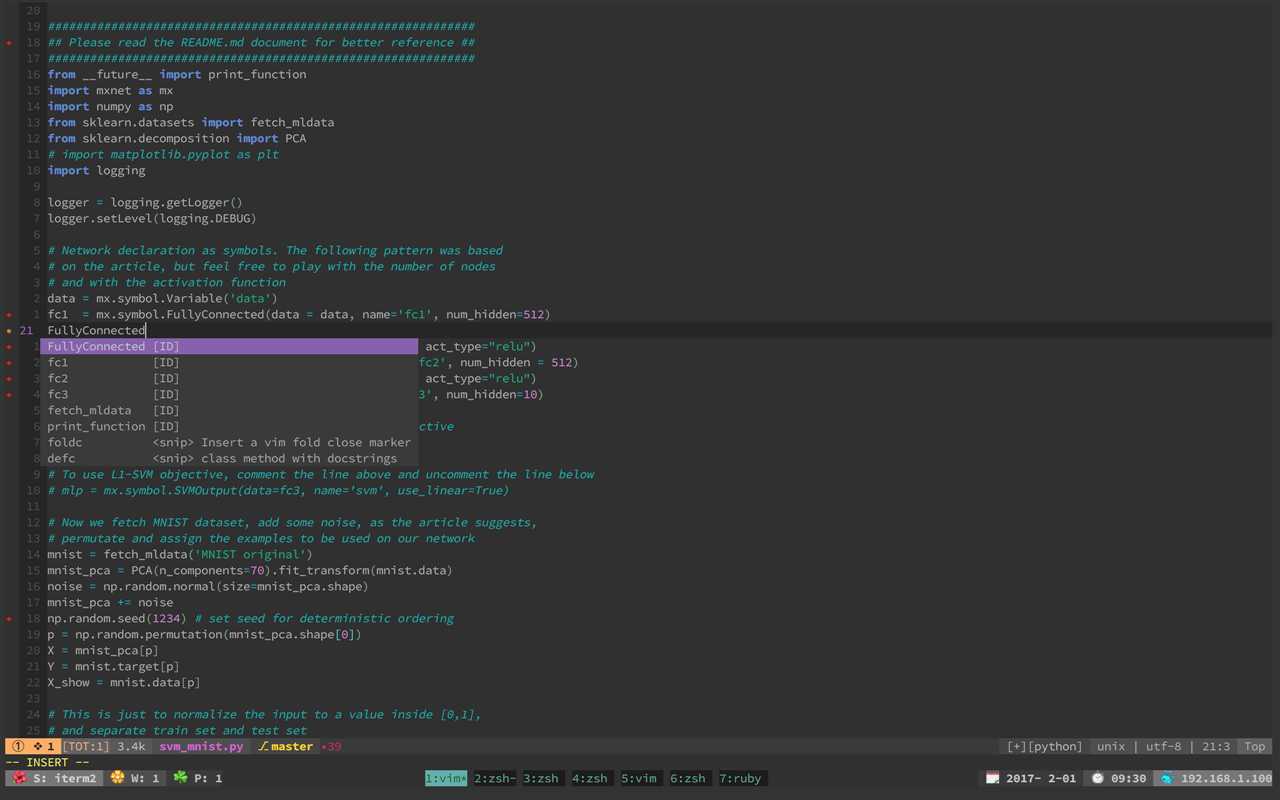Click the red gutter marker beside np.random.seed line
This screenshot has height=800, width=1280.
[9, 619]
